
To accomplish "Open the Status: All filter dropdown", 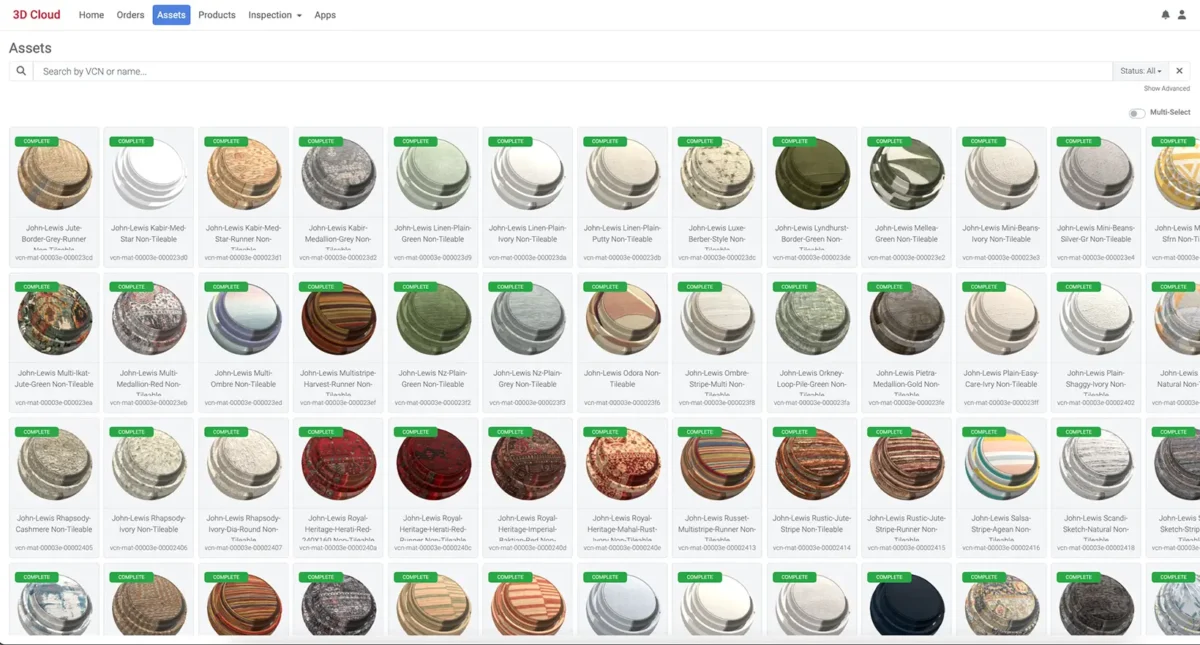I will [1140, 70].
